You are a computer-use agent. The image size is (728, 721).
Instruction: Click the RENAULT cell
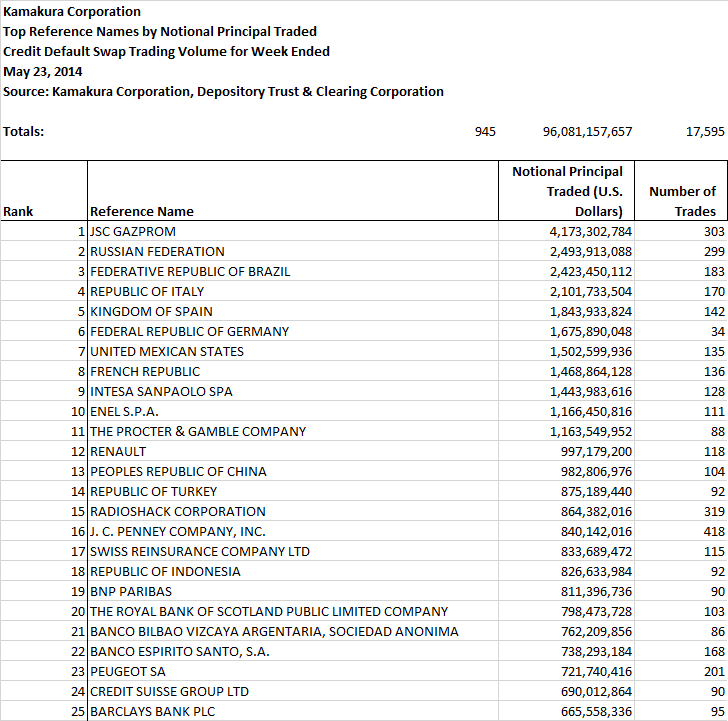293,451
